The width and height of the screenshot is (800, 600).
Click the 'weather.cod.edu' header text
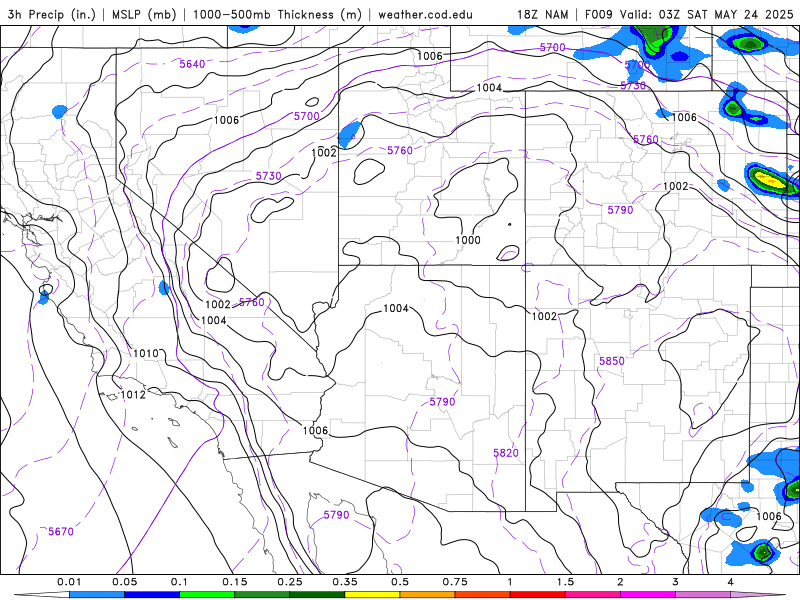[426, 14]
